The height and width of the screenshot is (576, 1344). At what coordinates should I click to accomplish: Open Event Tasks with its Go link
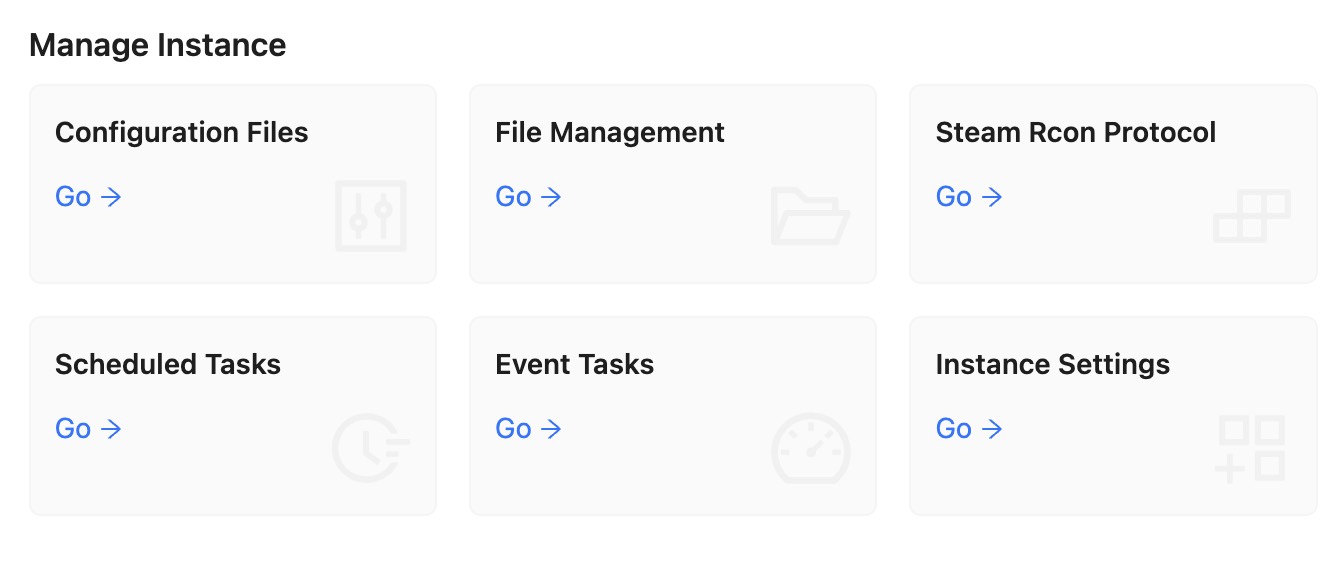point(528,429)
